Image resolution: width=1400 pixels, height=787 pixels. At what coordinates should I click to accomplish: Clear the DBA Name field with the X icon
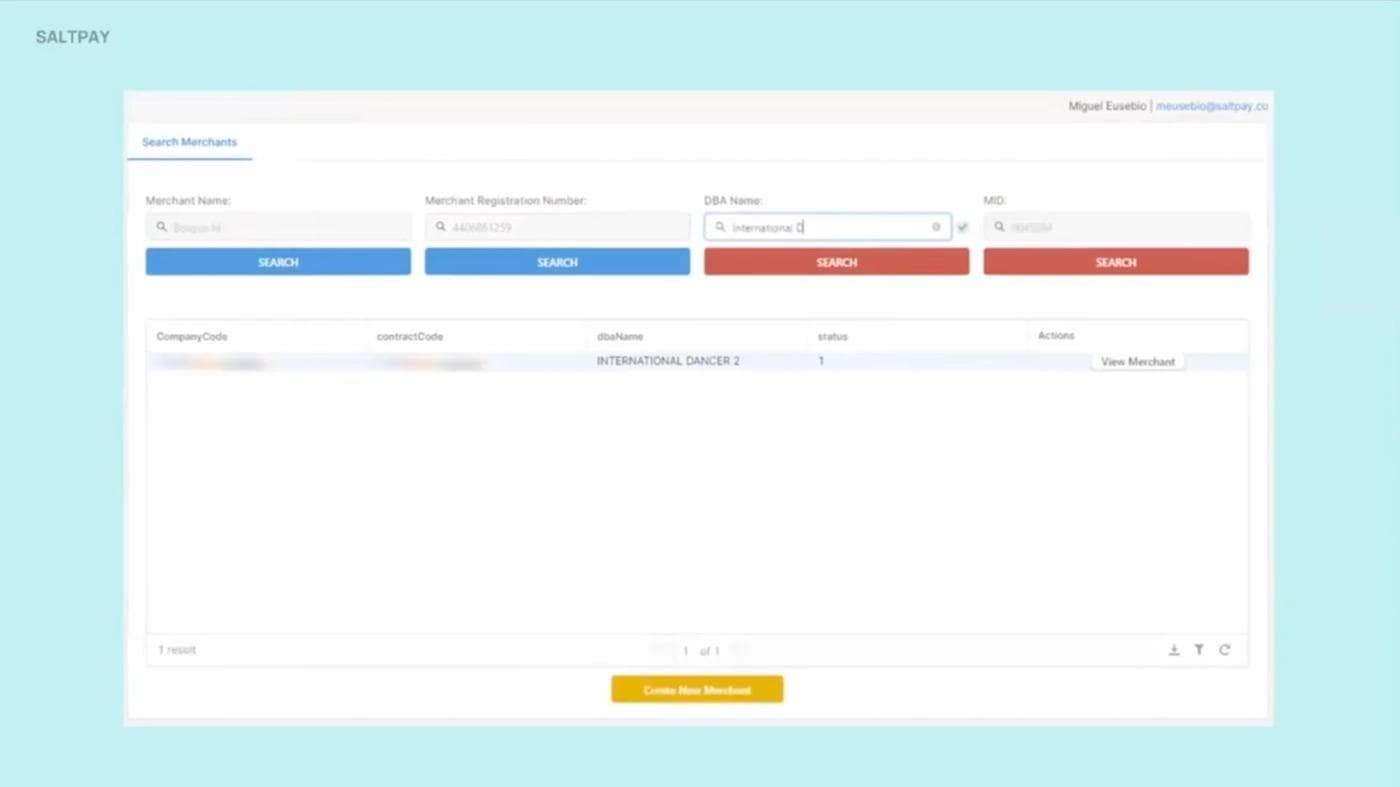coord(936,227)
